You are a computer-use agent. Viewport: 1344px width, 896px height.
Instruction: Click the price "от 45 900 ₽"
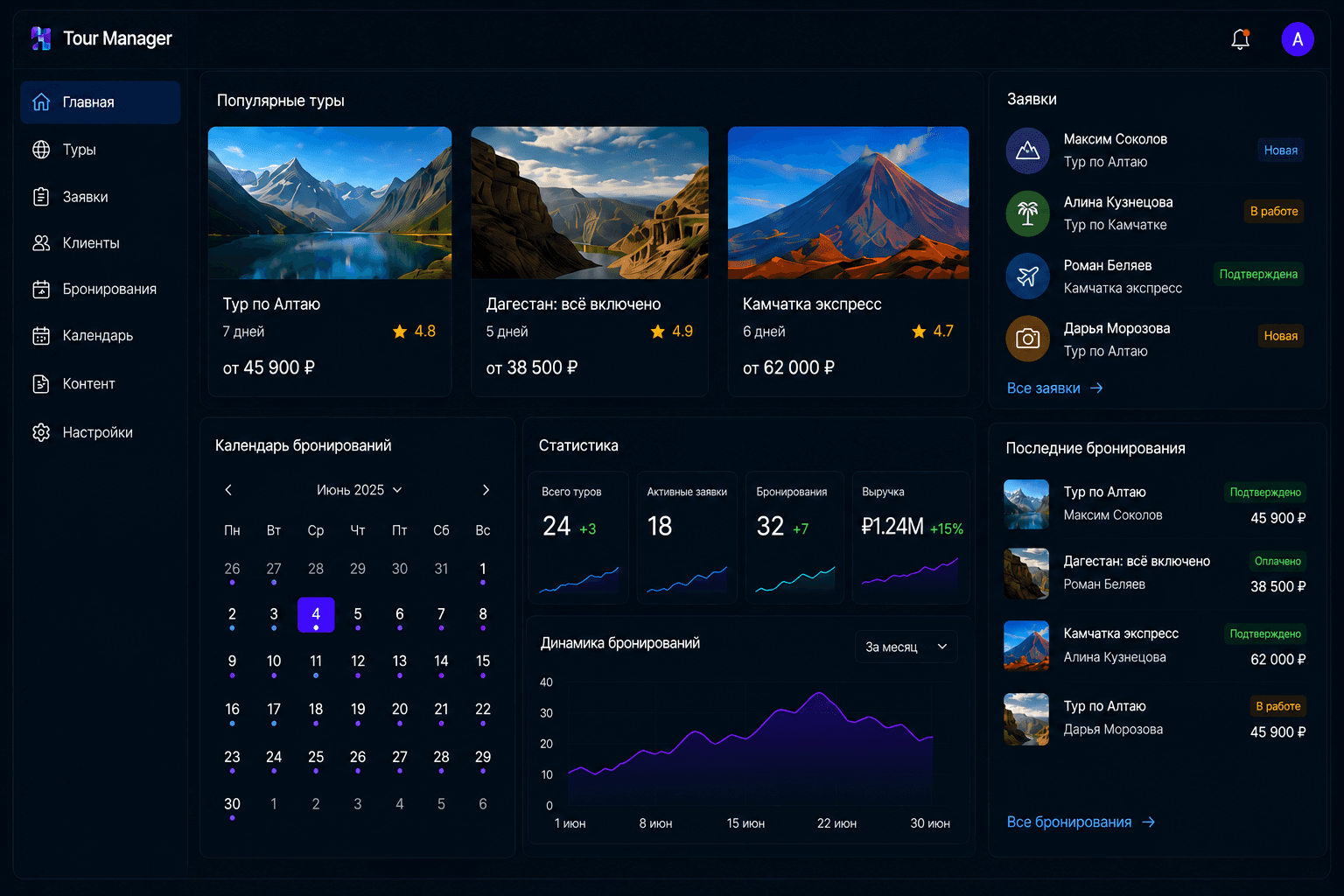(x=269, y=368)
